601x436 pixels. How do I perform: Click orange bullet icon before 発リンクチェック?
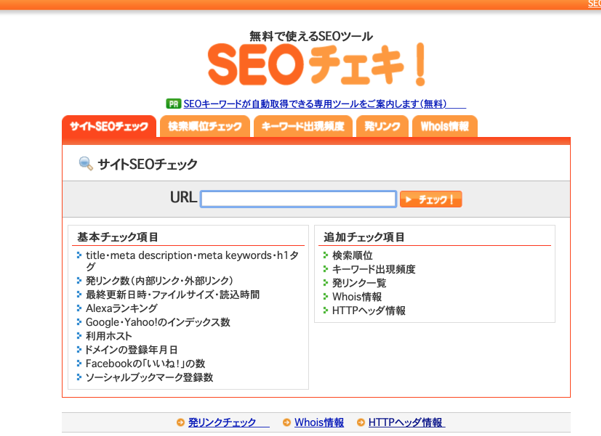[x=181, y=423]
